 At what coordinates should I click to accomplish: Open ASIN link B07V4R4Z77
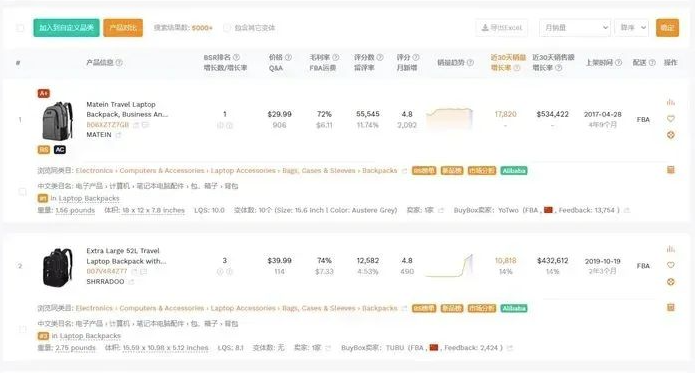pos(107,271)
